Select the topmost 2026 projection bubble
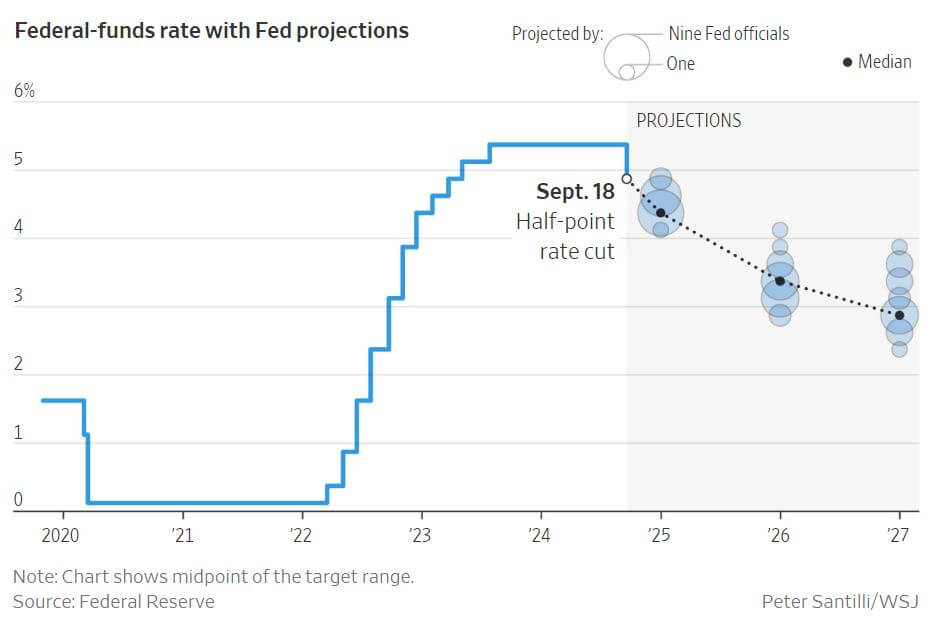938x626 pixels. coord(780,230)
